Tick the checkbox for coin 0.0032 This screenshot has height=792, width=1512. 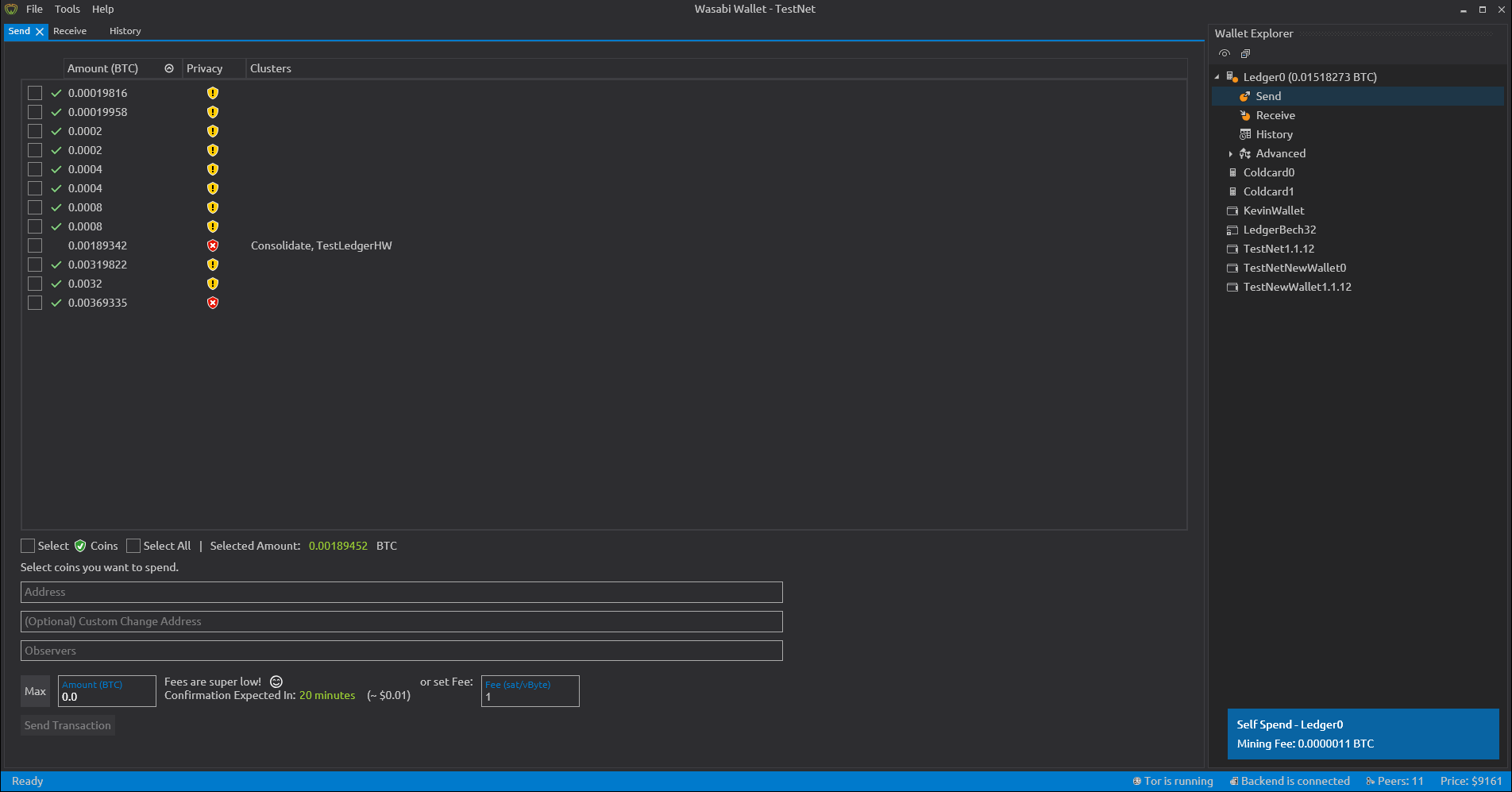pyautogui.click(x=35, y=284)
